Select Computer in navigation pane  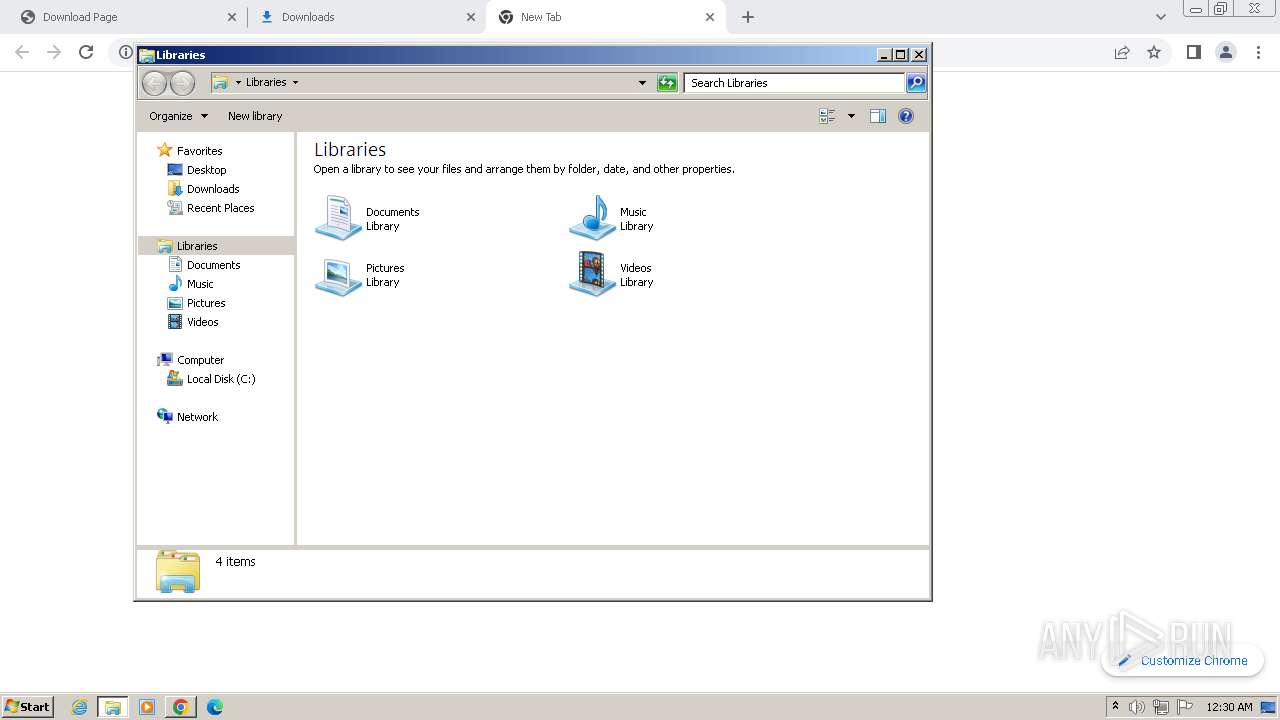point(200,360)
